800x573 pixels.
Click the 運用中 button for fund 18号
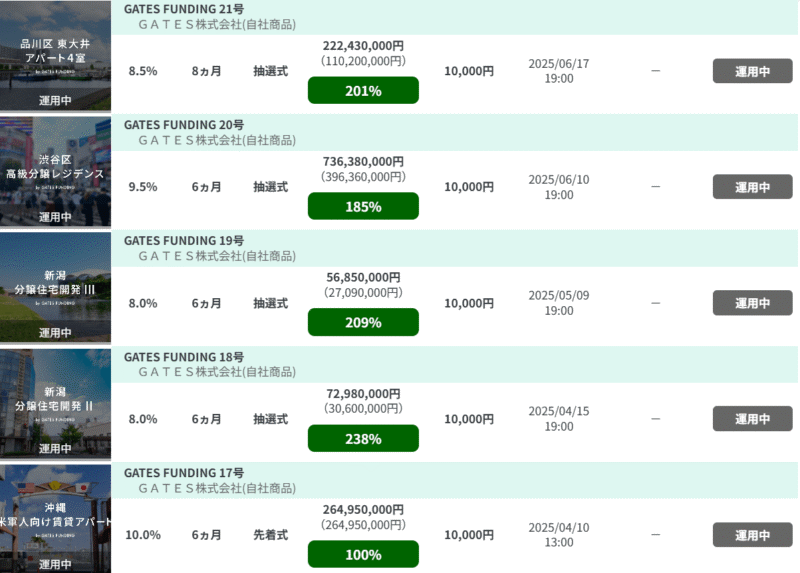tap(753, 418)
